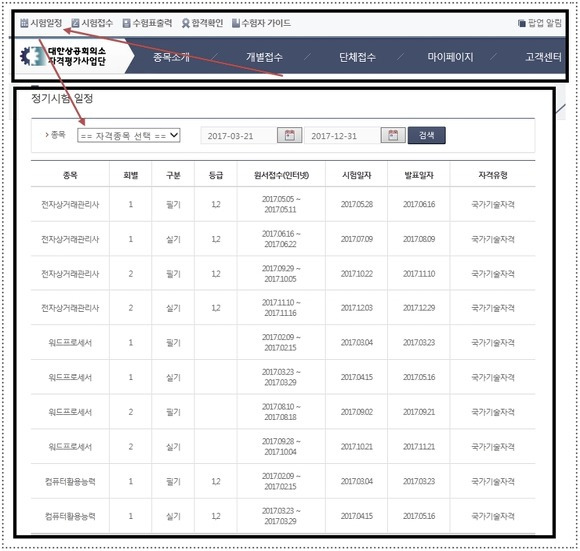Click the 수험표출력 link text
Viewport: 580px width, 551px height.
click(x=152, y=23)
